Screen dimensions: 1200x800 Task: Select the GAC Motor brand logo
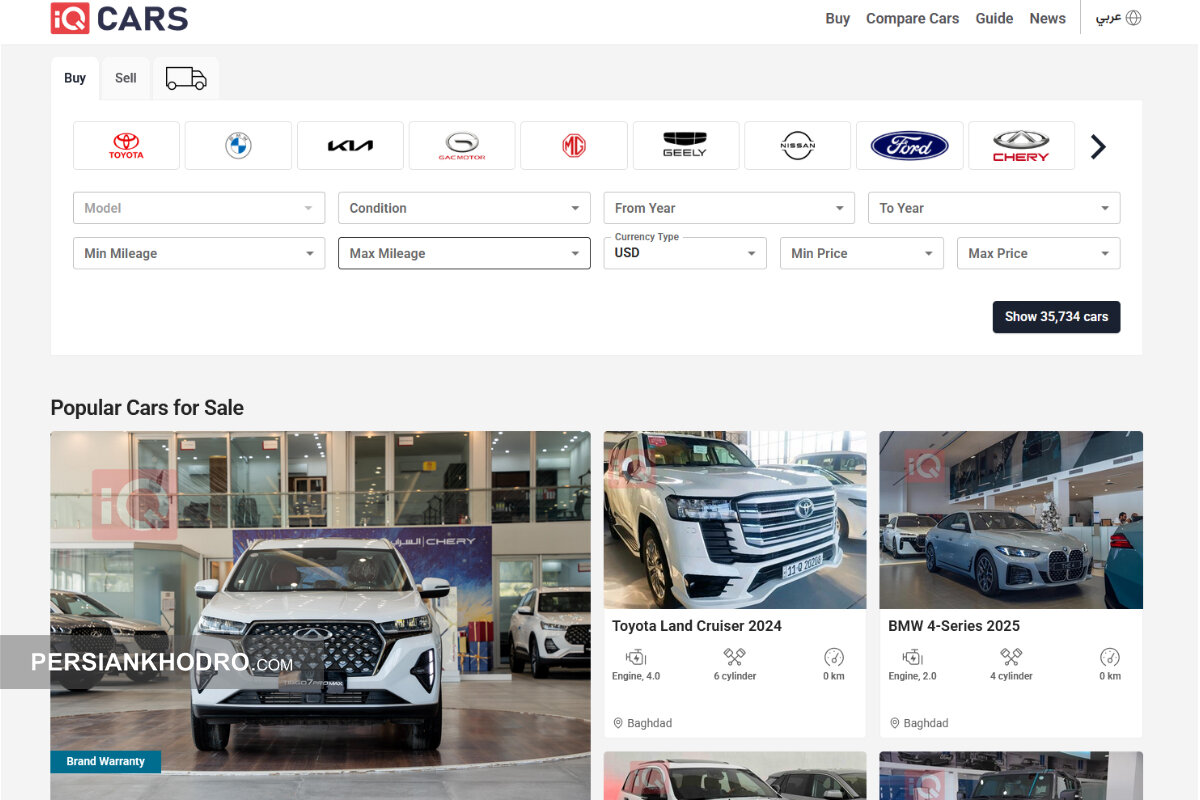pyautogui.click(x=462, y=146)
